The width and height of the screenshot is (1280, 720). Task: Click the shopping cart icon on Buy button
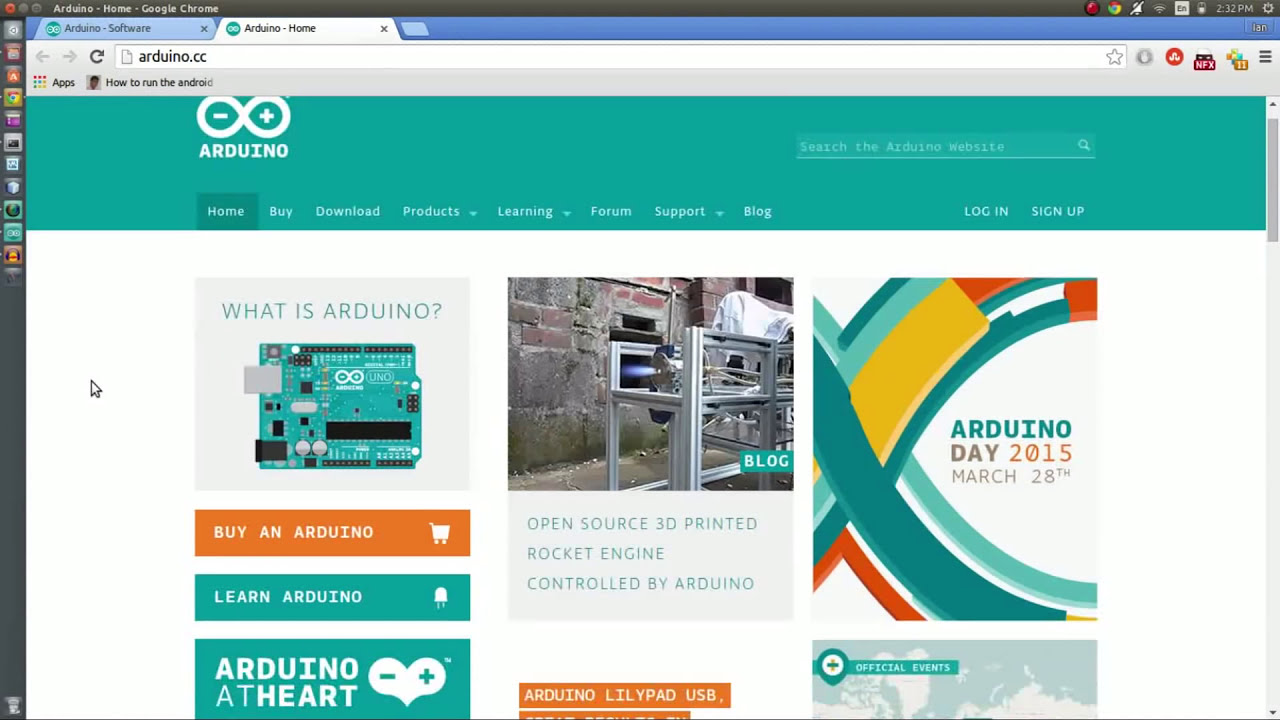[x=440, y=532]
